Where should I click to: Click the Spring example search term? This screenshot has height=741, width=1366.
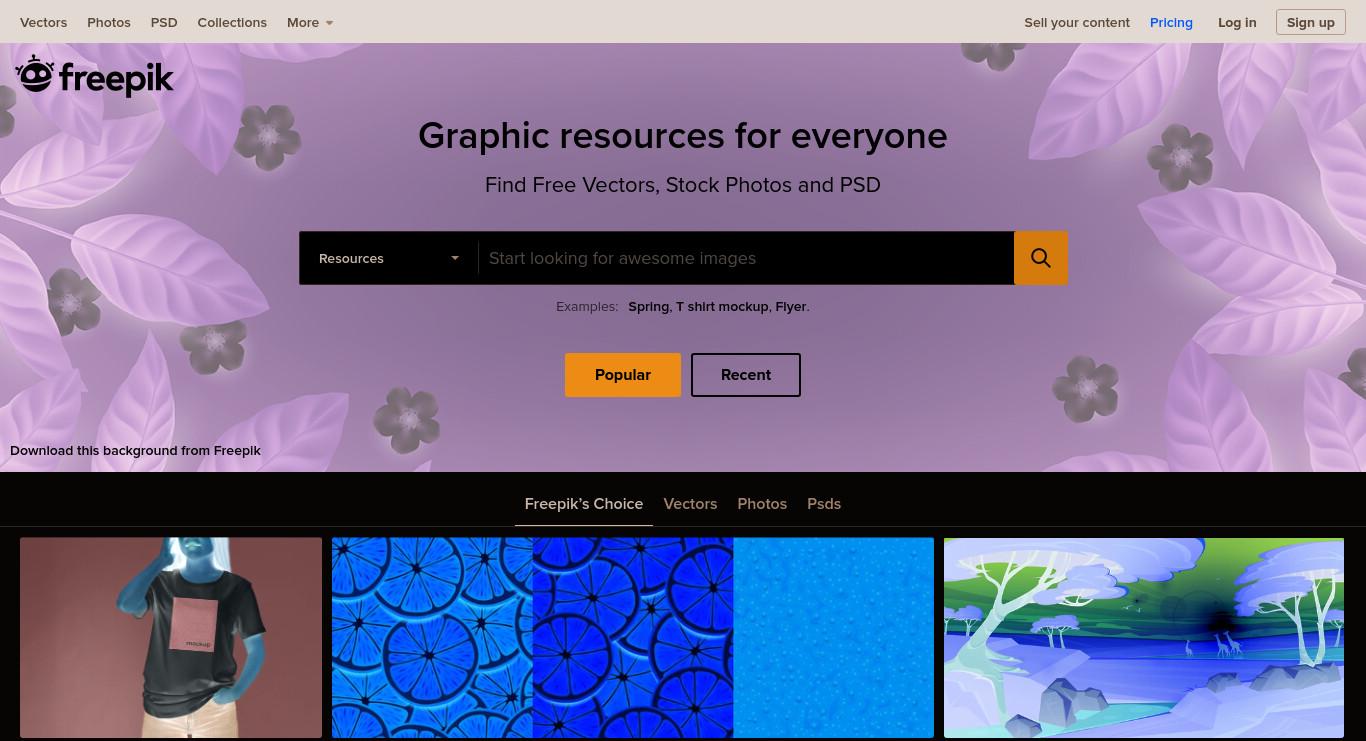(648, 307)
